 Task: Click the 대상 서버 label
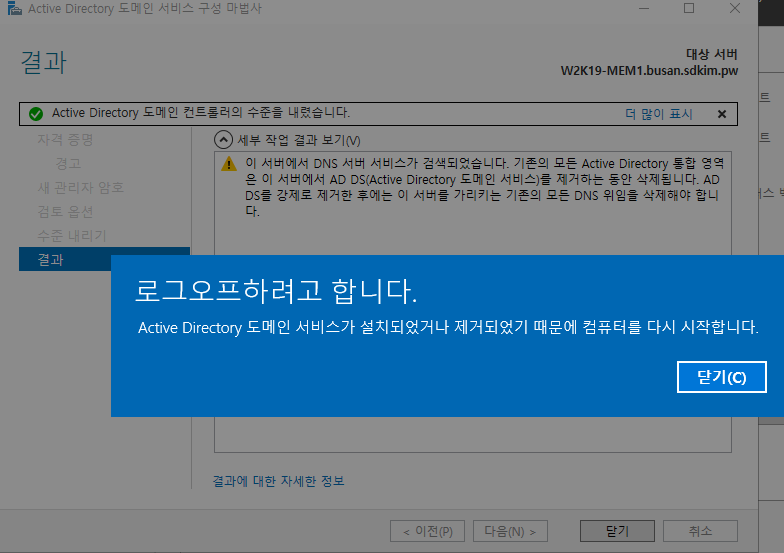coord(712,54)
